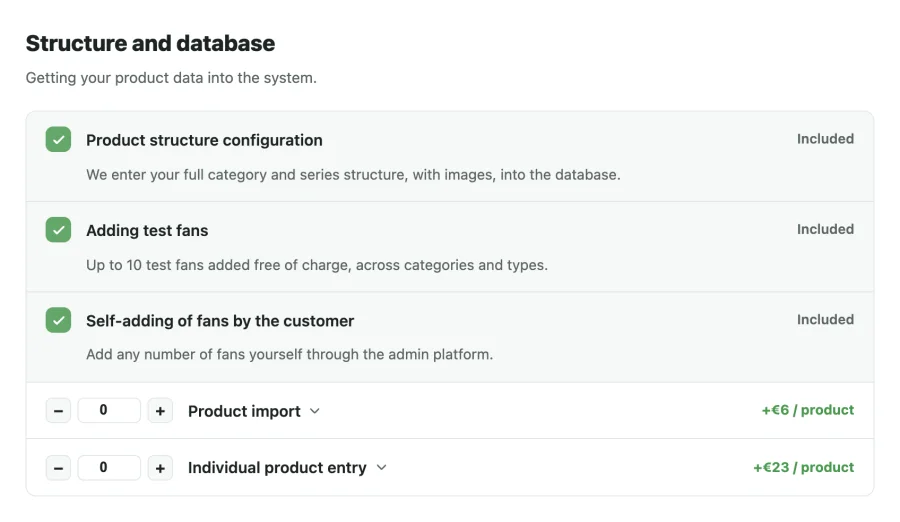This screenshot has height=522, width=900.
Task: Click the Individual product entry label
Action: pyautogui.click(x=277, y=467)
